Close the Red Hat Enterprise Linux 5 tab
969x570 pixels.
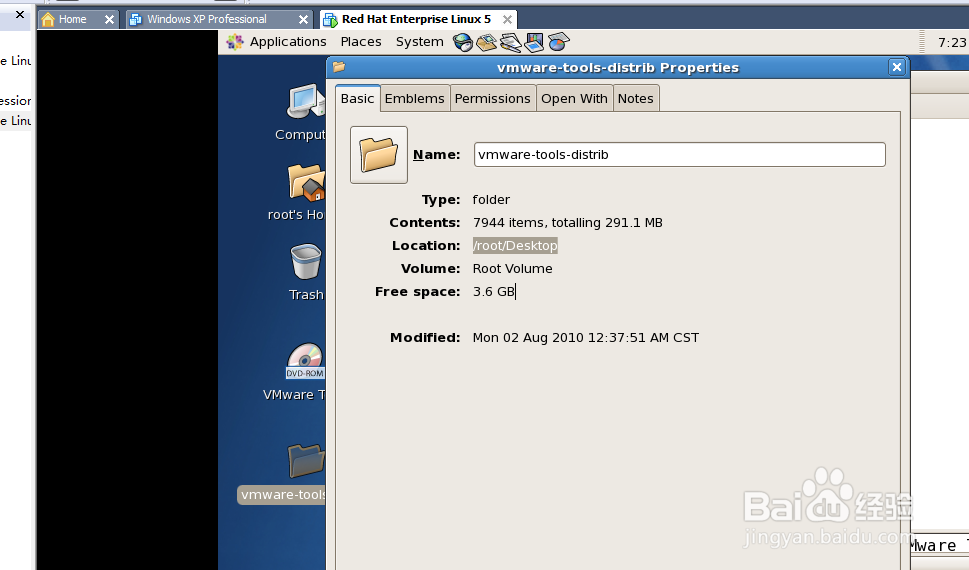507,19
